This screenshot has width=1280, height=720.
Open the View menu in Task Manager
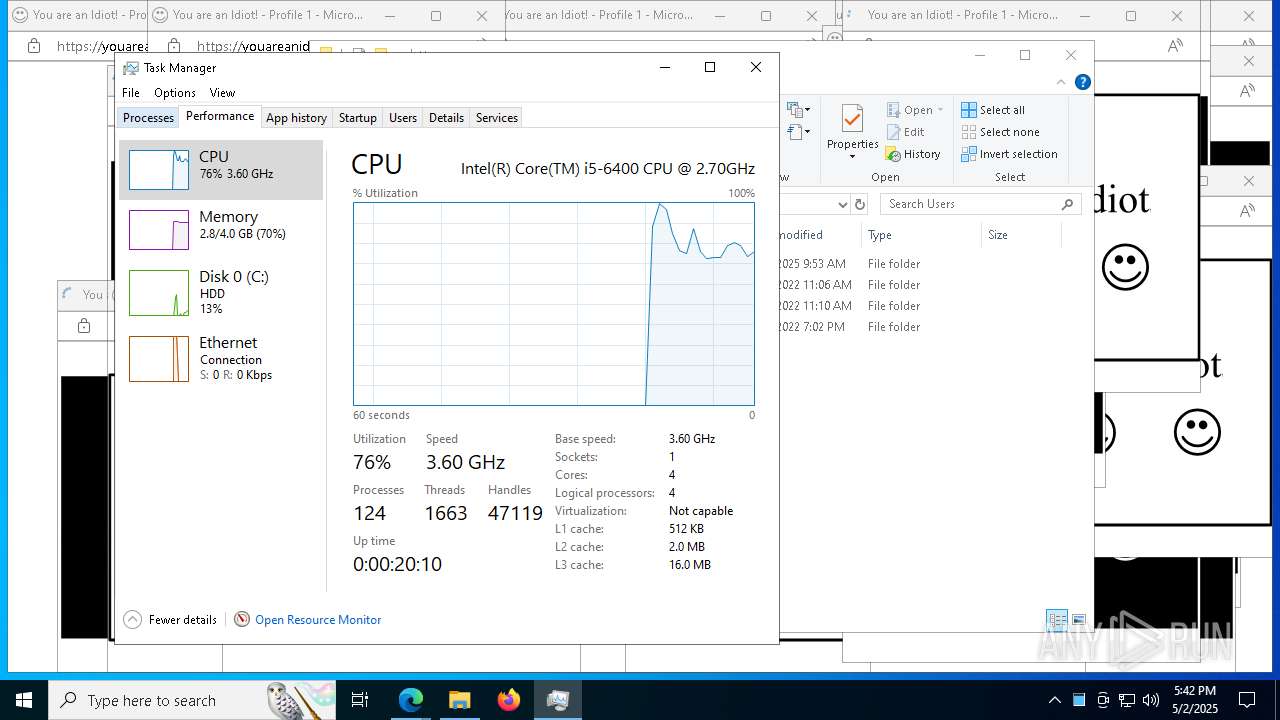pyautogui.click(x=222, y=93)
